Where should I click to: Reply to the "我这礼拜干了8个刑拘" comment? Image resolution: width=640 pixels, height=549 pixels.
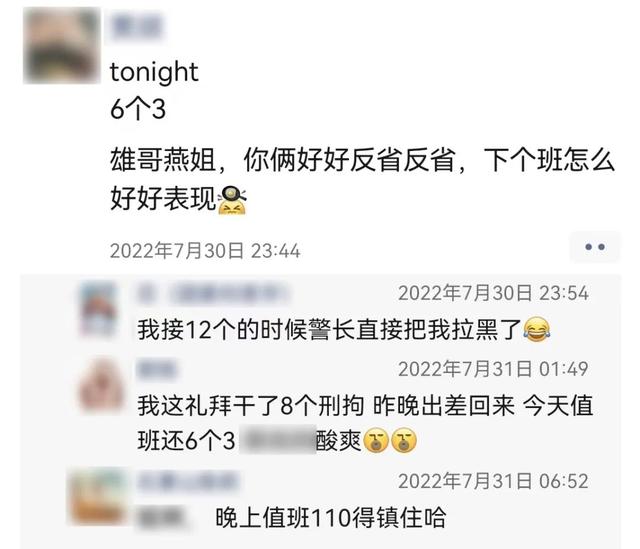365,424
